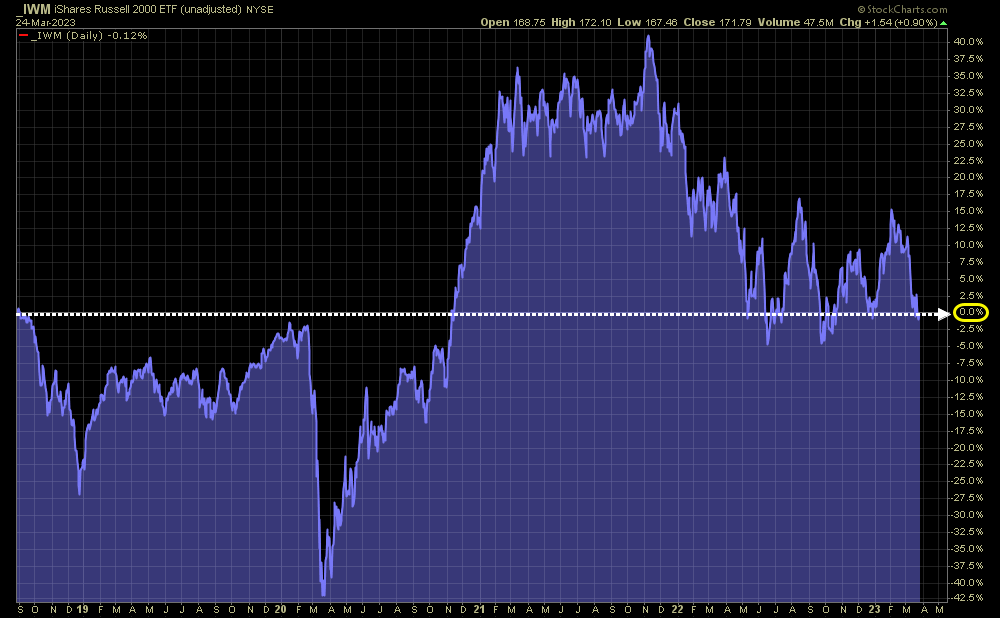
Task: Click the _IWM (Daily) -0.12% legend text
Action: click(89, 36)
